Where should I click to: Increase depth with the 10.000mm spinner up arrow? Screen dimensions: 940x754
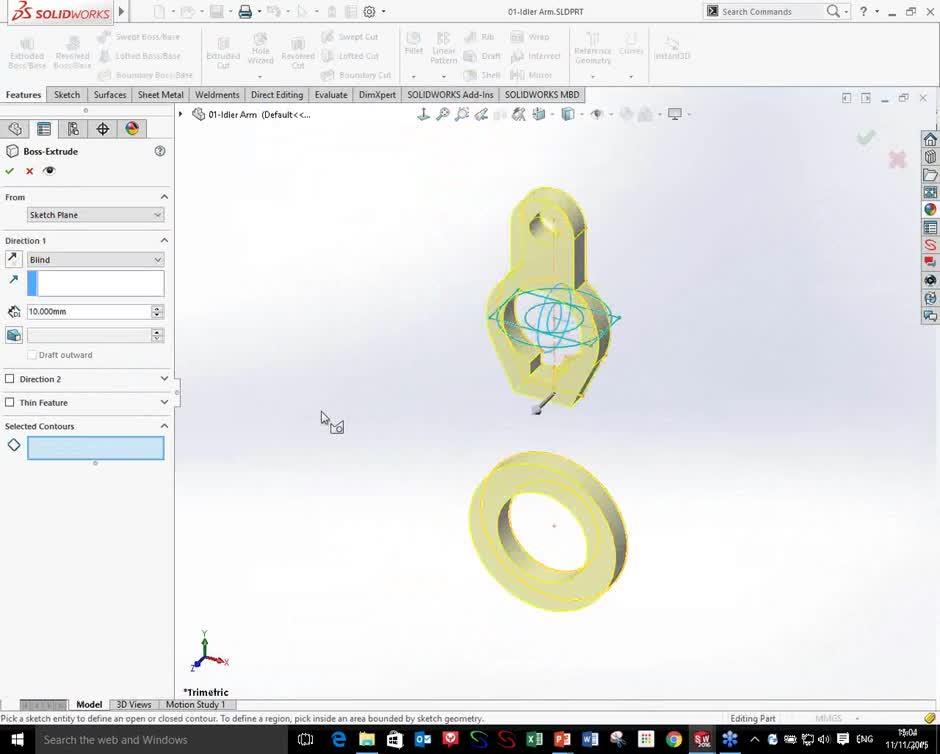click(157, 307)
